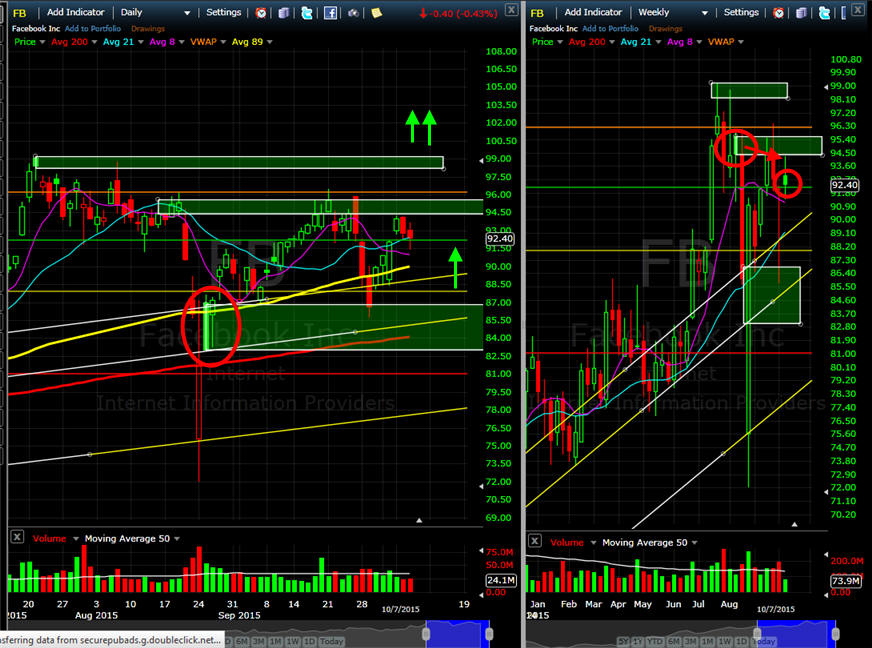
Task: Click the -0.40 (-0.43%) price change readout
Action: [x=458, y=13]
